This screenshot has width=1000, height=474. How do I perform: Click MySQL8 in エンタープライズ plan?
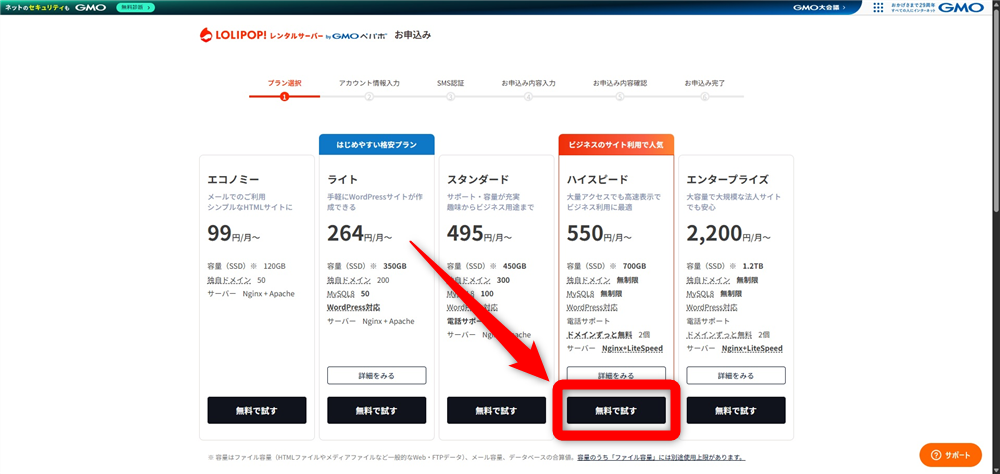coord(701,293)
